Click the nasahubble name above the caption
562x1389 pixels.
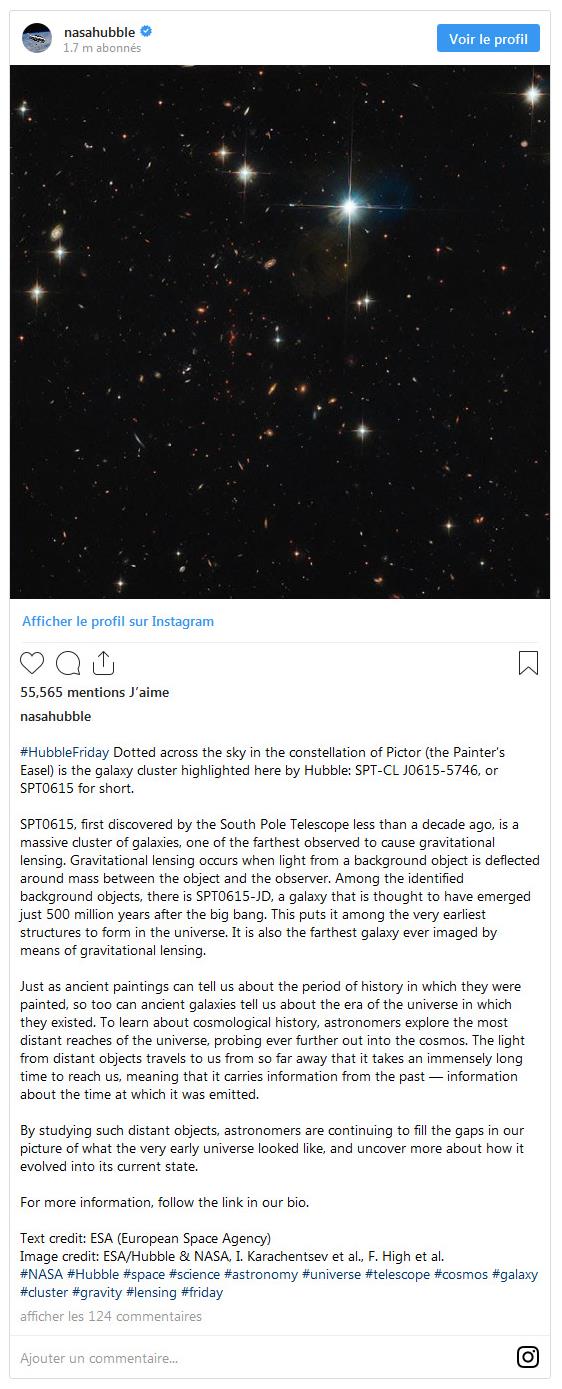click(56, 716)
